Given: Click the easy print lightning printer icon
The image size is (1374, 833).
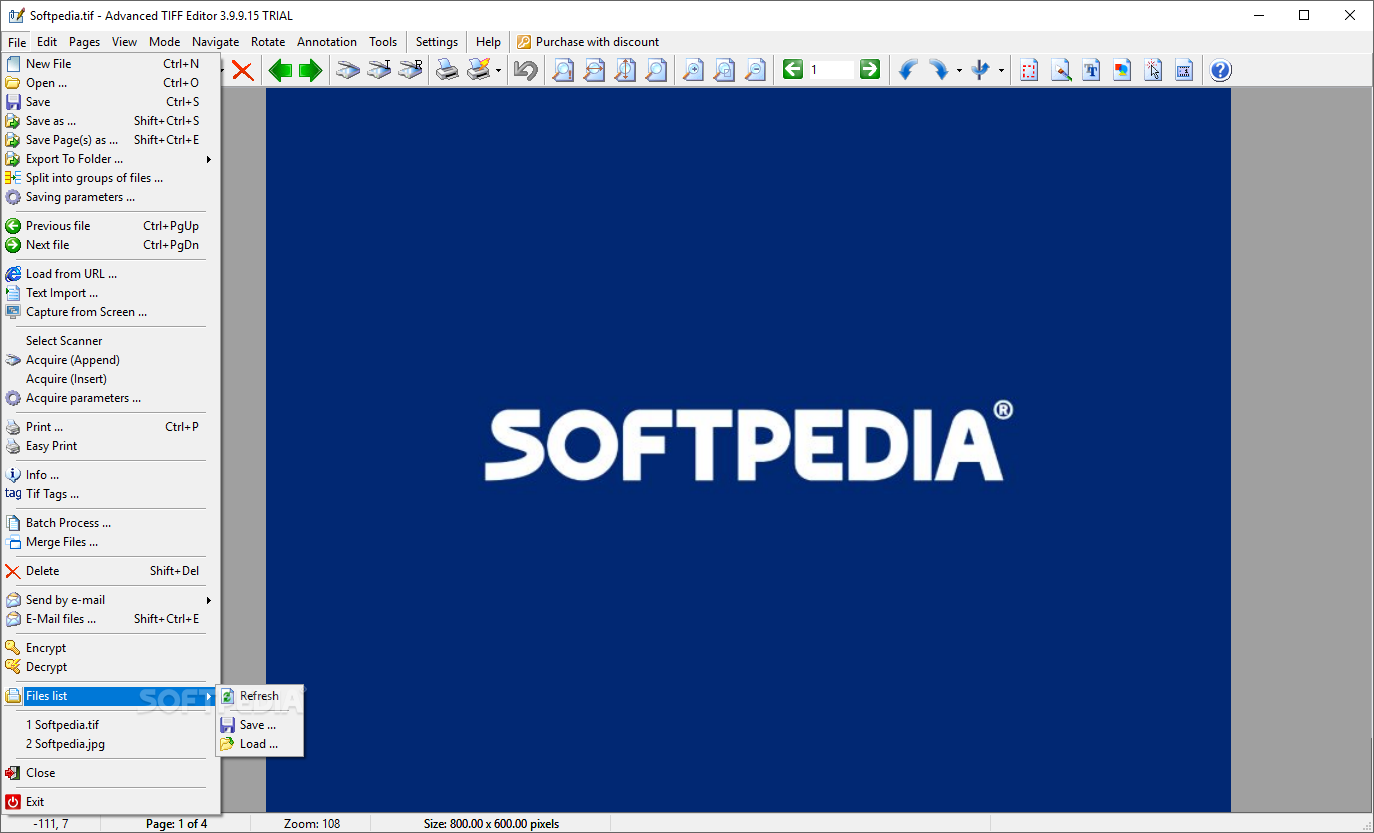Looking at the screenshot, I should coord(479,70).
